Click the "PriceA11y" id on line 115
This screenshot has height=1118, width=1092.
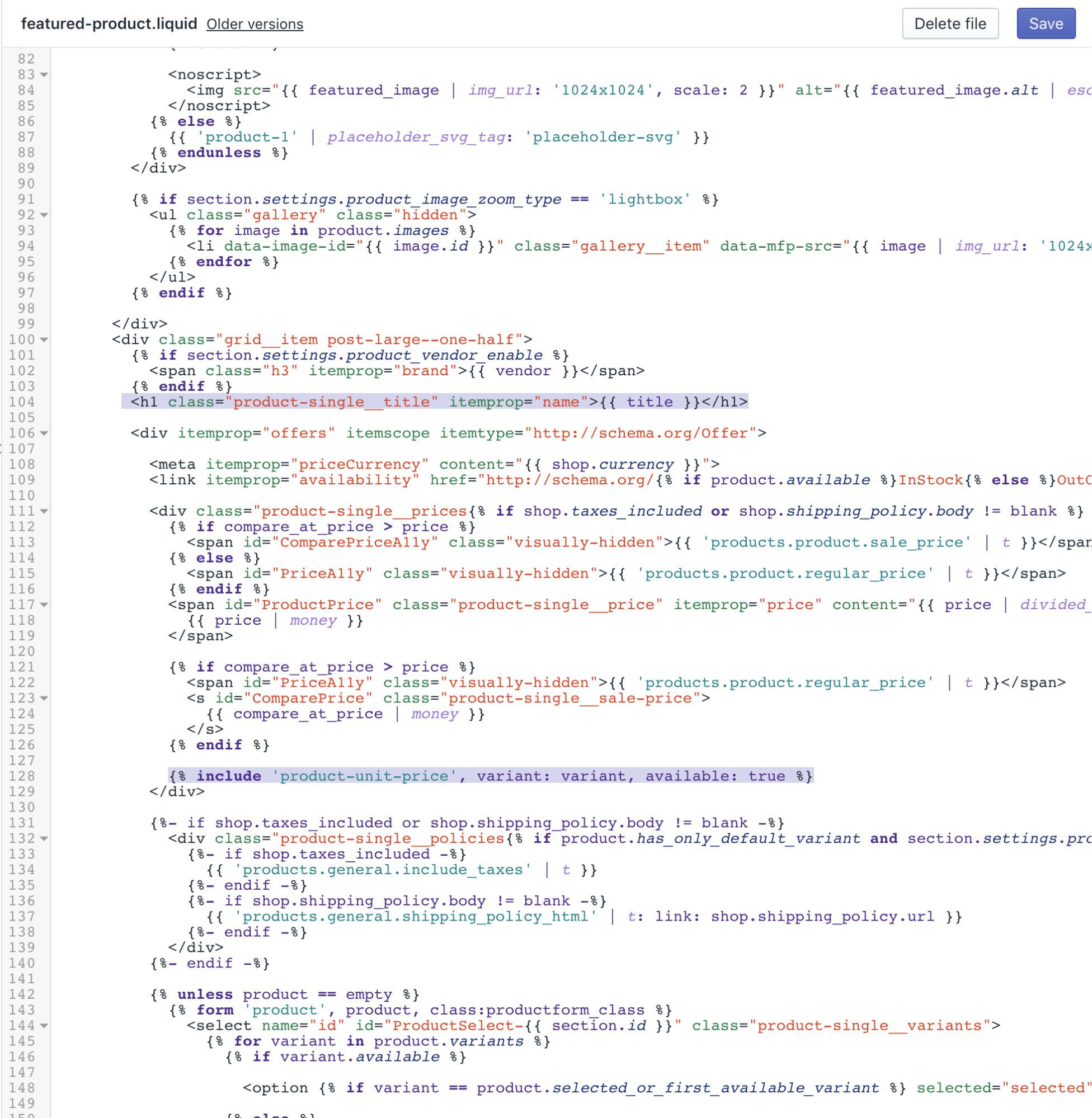pos(322,573)
